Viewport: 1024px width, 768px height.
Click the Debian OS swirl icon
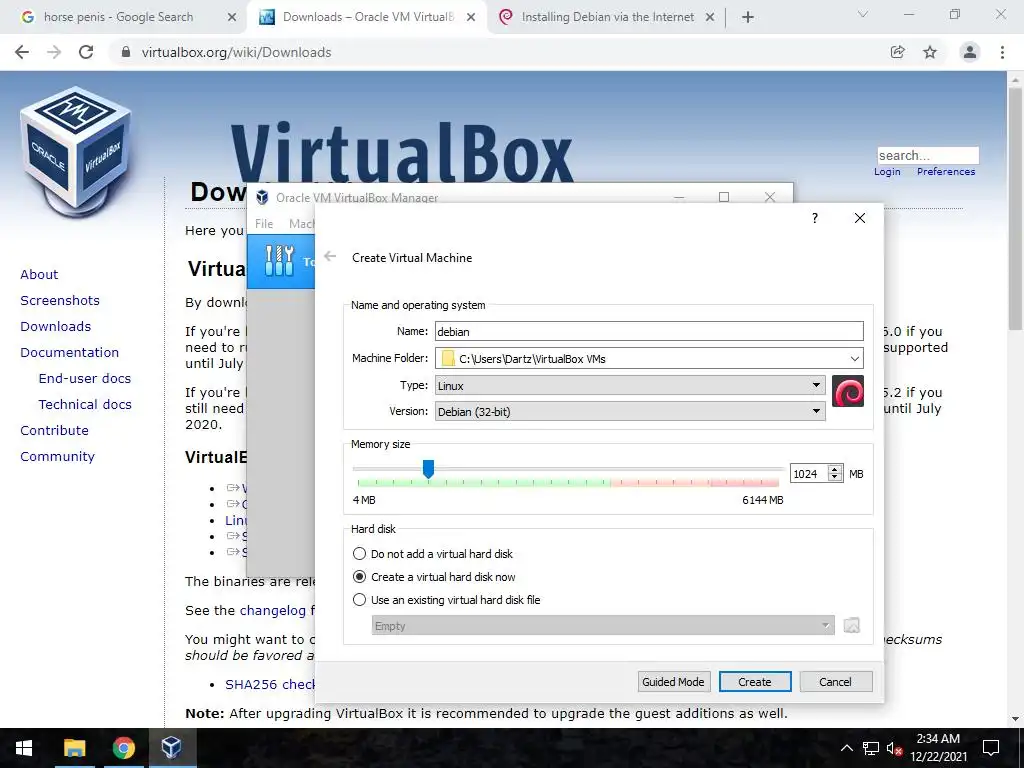click(x=848, y=391)
